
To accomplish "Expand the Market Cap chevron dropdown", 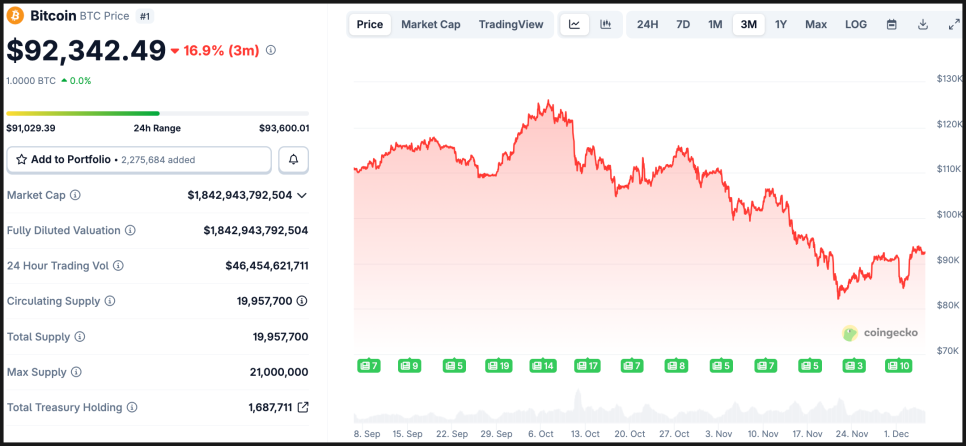I will coord(302,195).
